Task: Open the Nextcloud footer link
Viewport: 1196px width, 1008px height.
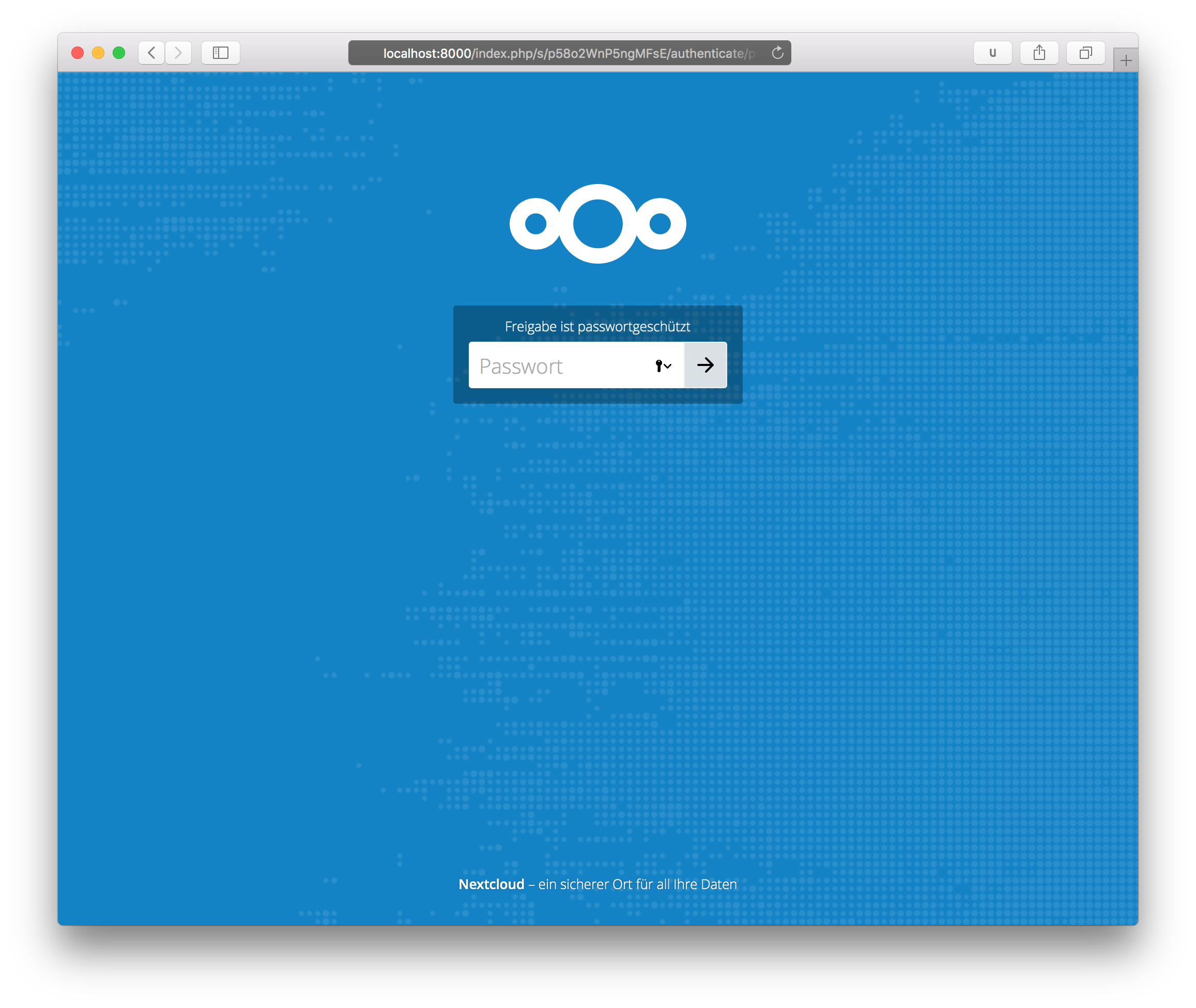Action: (492, 884)
